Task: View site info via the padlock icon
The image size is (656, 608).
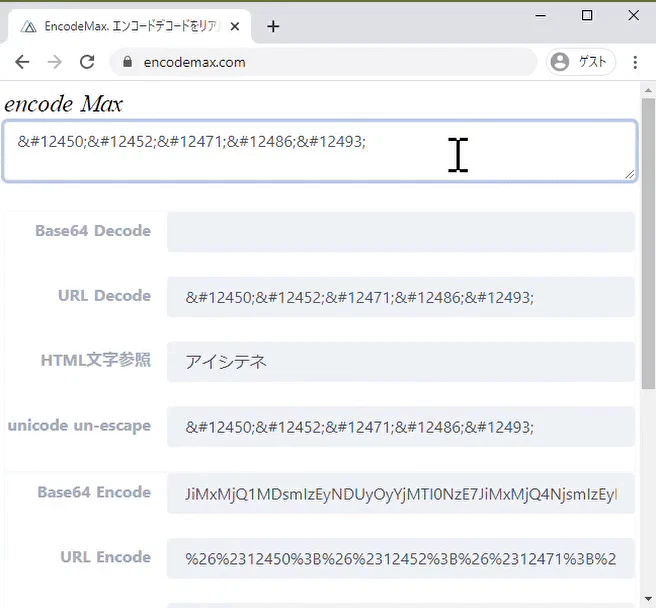Action: tap(128, 62)
